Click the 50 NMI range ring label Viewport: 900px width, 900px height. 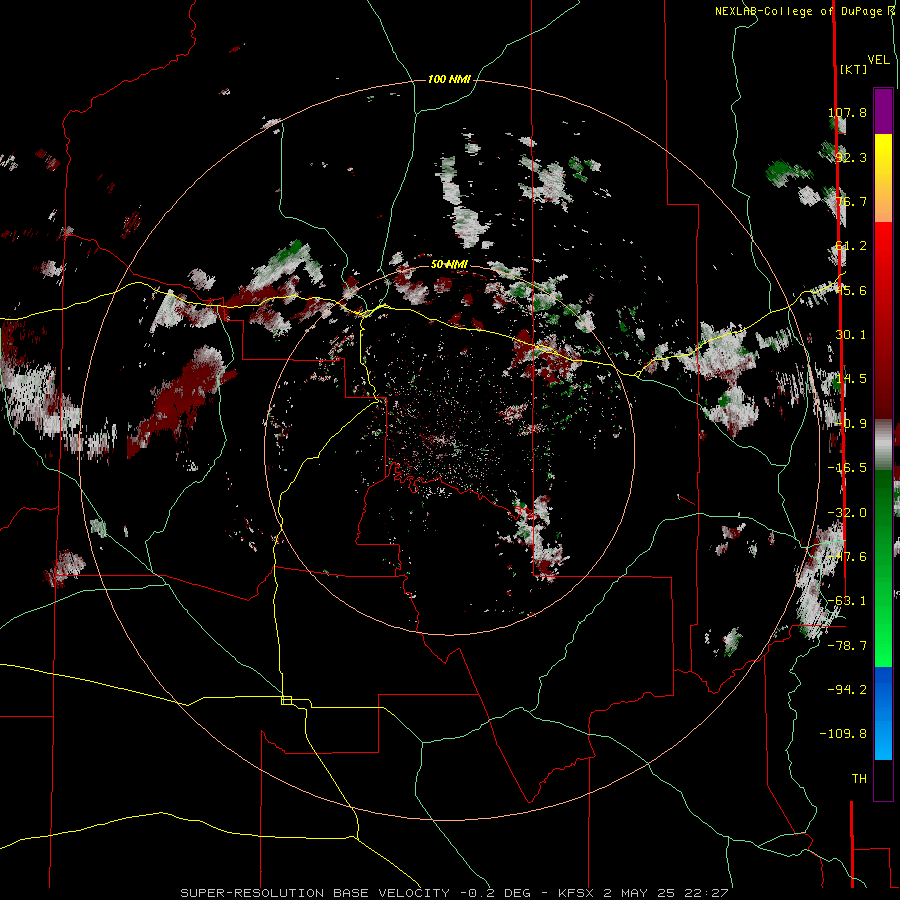[x=449, y=264]
